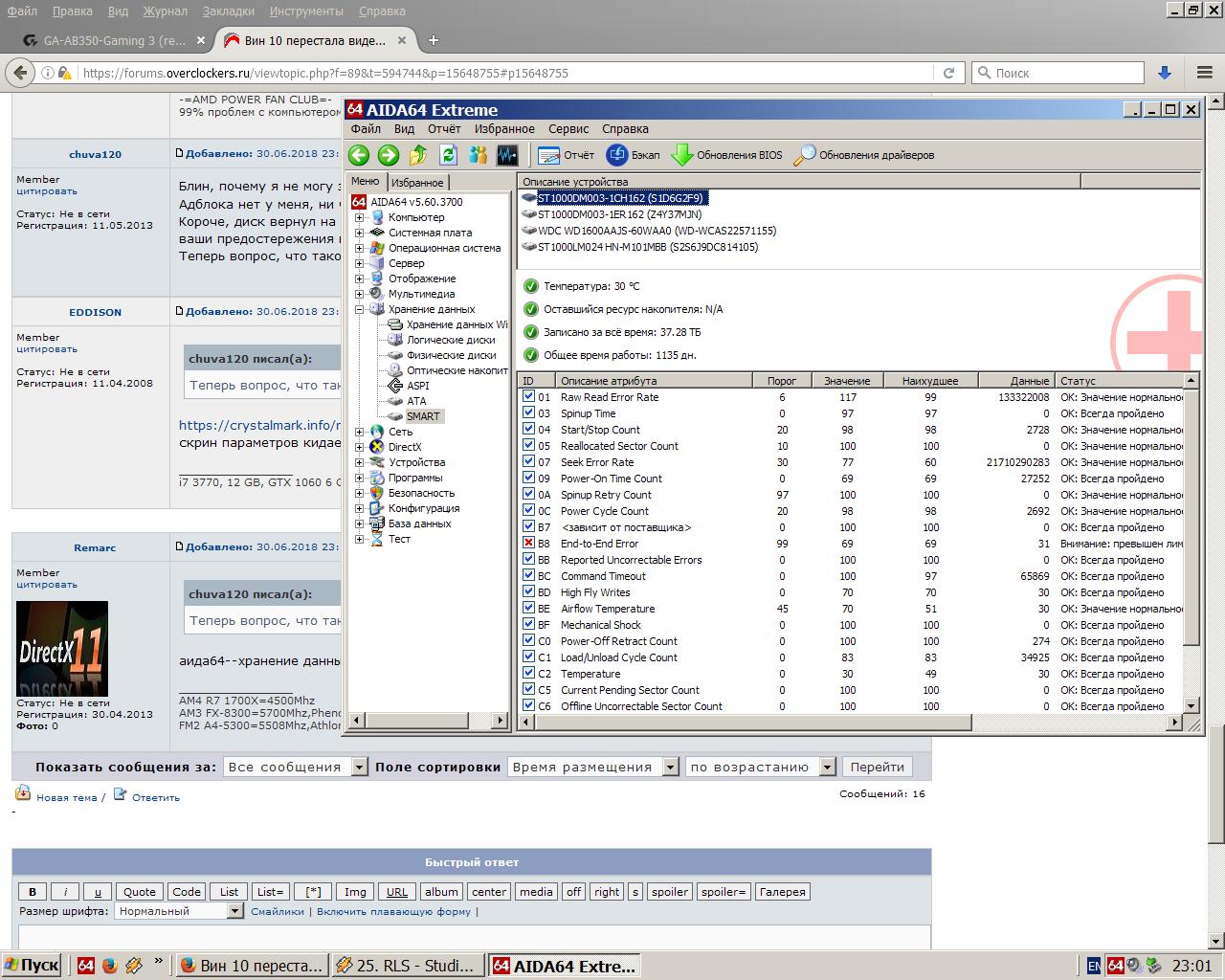The image size is (1225, 980).
Task: Uncheck the Raw Read Error Rate attribute
Action: tap(528, 396)
